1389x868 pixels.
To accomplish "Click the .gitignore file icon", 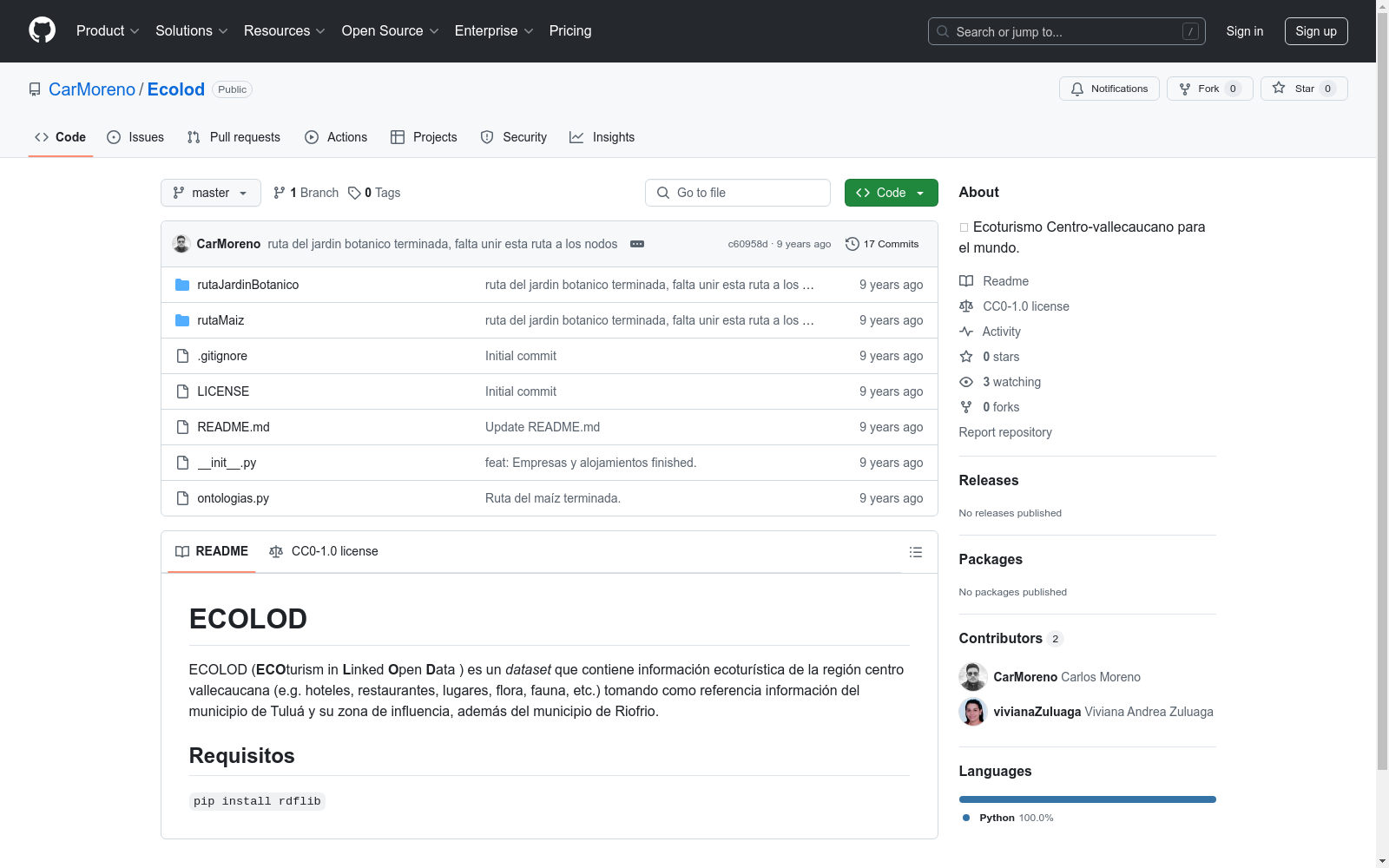I will (182, 356).
